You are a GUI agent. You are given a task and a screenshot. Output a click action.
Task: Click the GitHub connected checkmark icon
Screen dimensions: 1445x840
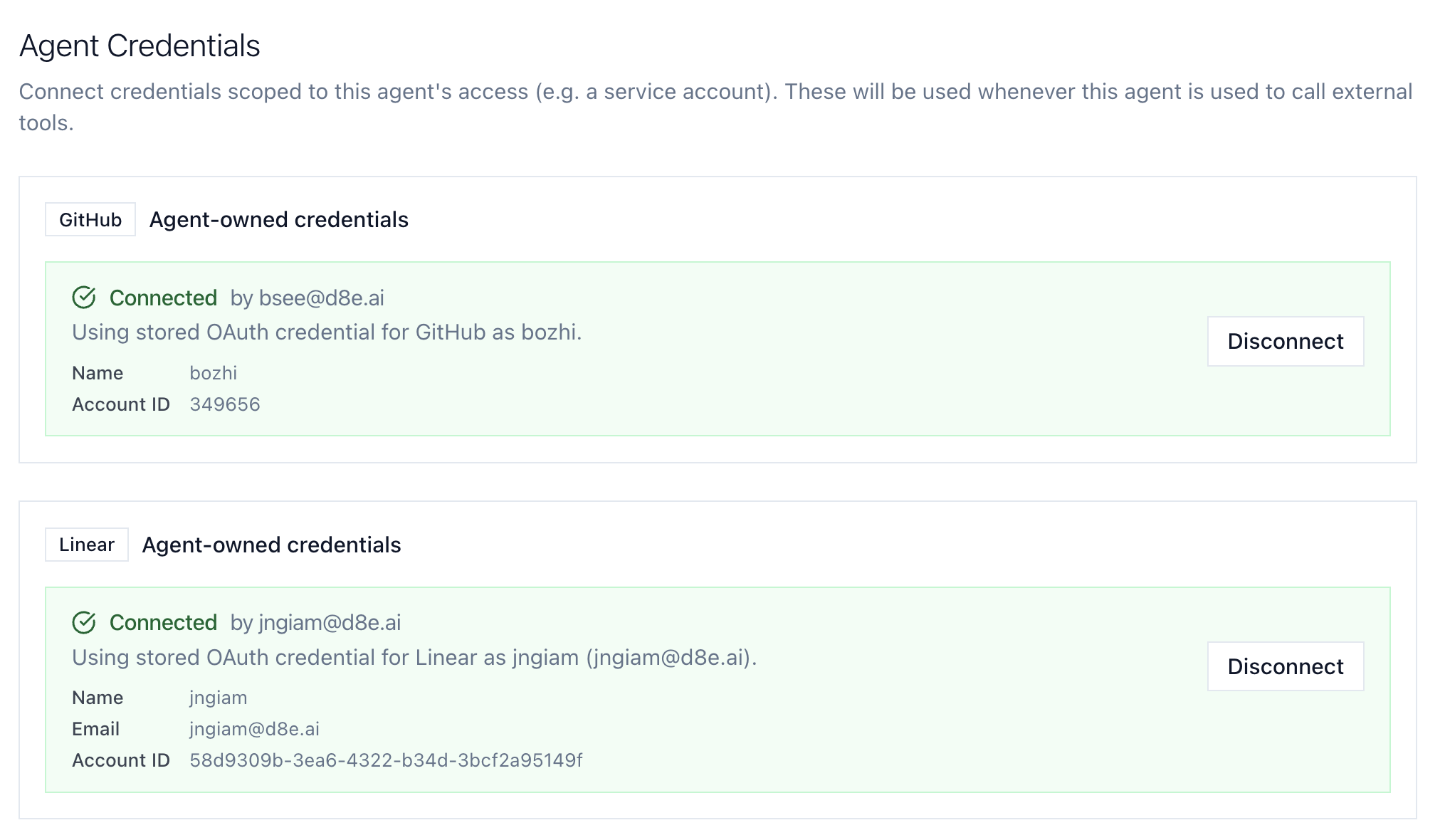pos(84,298)
